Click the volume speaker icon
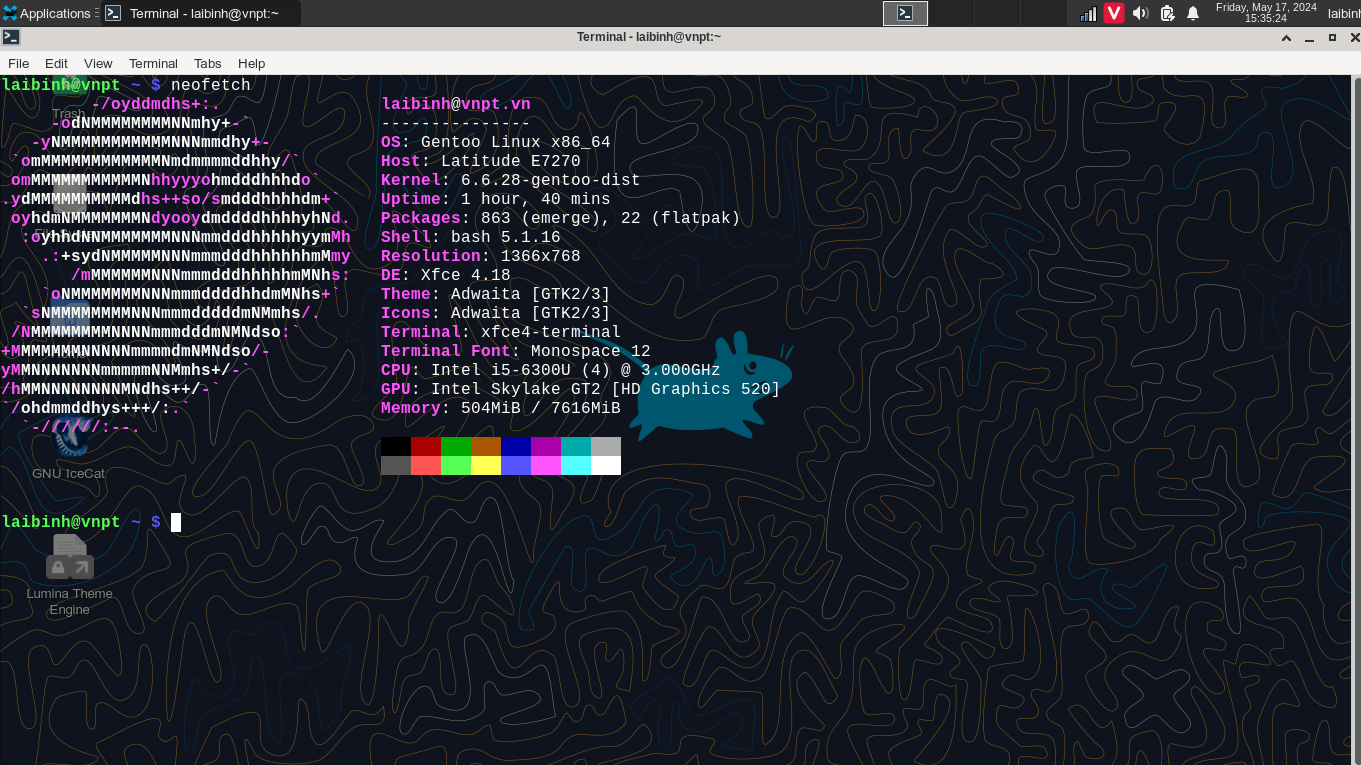 tap(1140, 13)
